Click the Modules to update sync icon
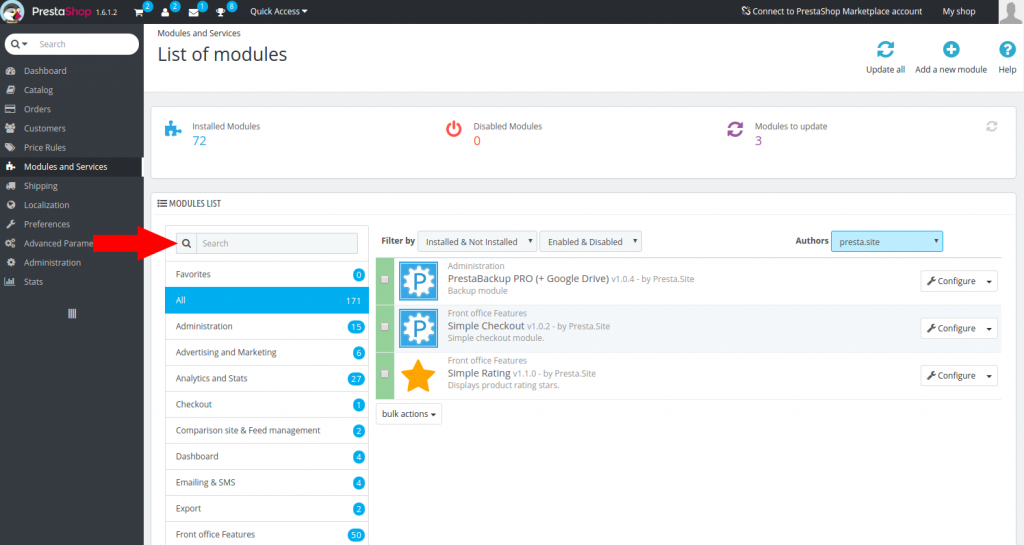Image resolution: width=1024 pixels, height=545 pixels. pos(735,129)
